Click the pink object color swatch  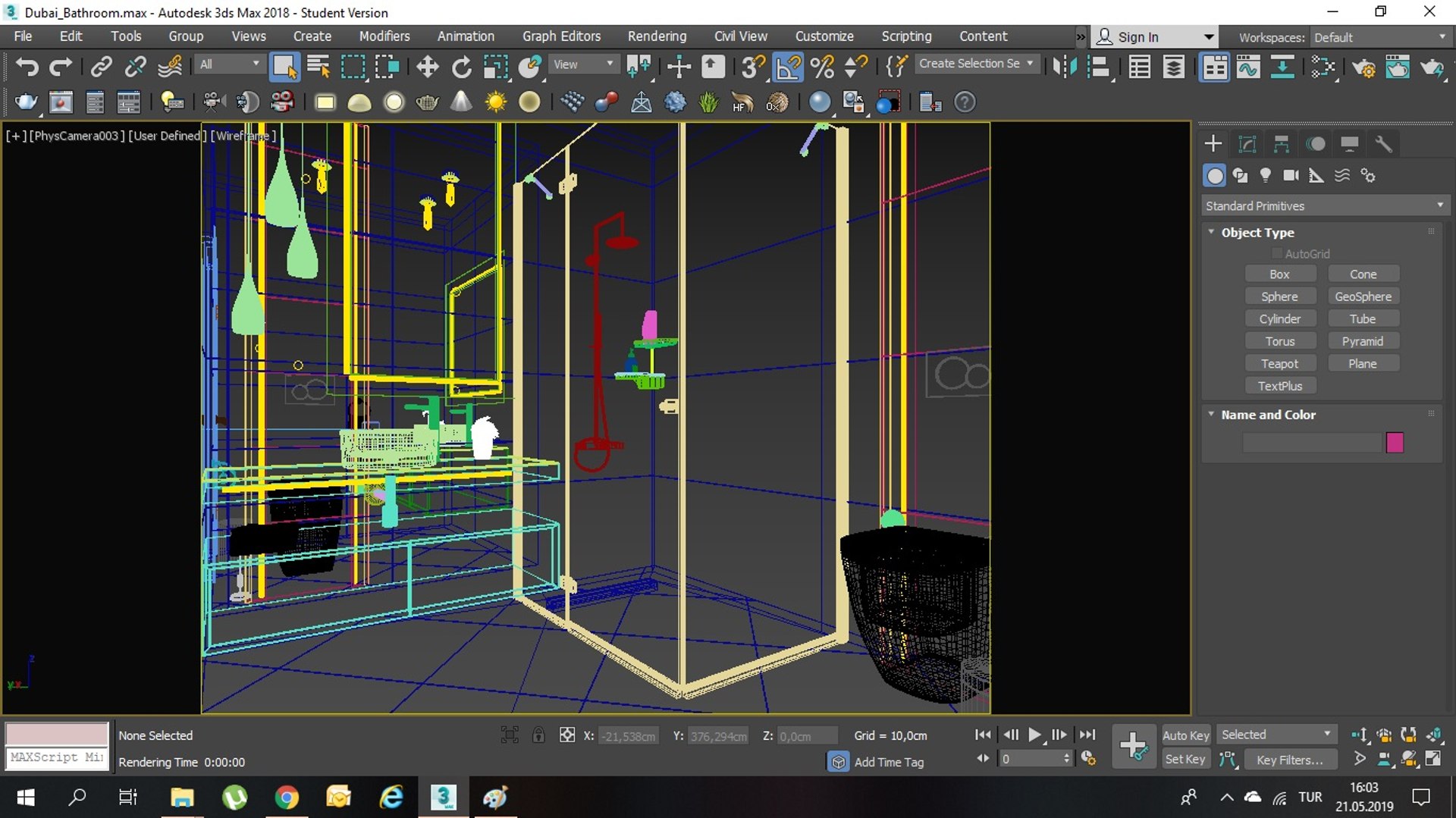pos(1395,442)
